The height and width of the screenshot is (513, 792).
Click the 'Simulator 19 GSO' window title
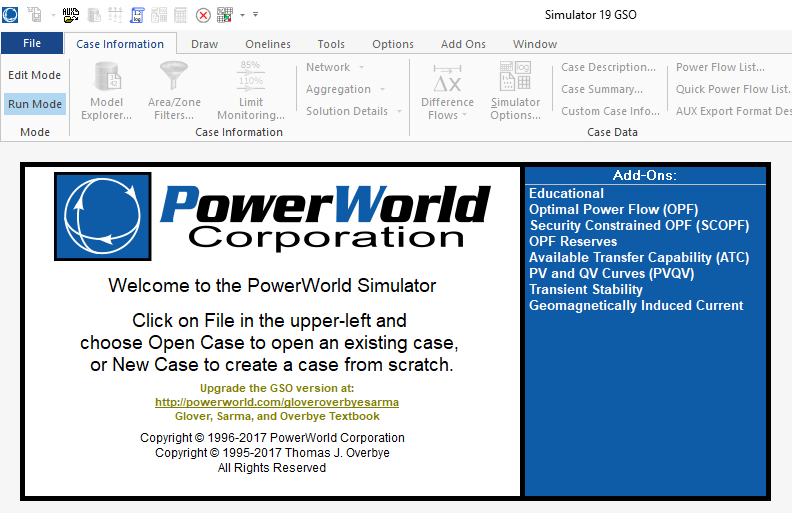(x=590, y=15)
